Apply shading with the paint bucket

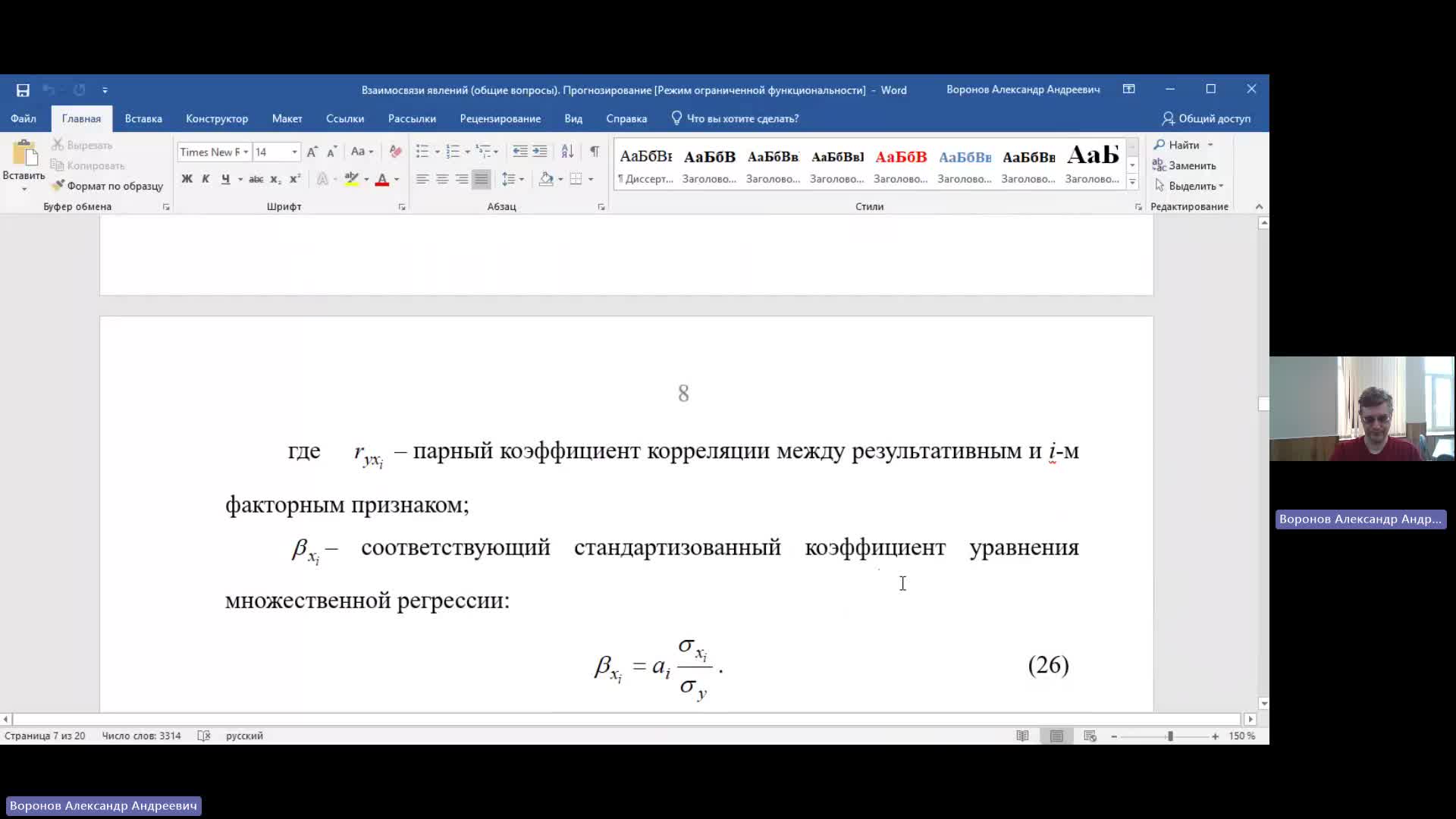tap(546, 179)
